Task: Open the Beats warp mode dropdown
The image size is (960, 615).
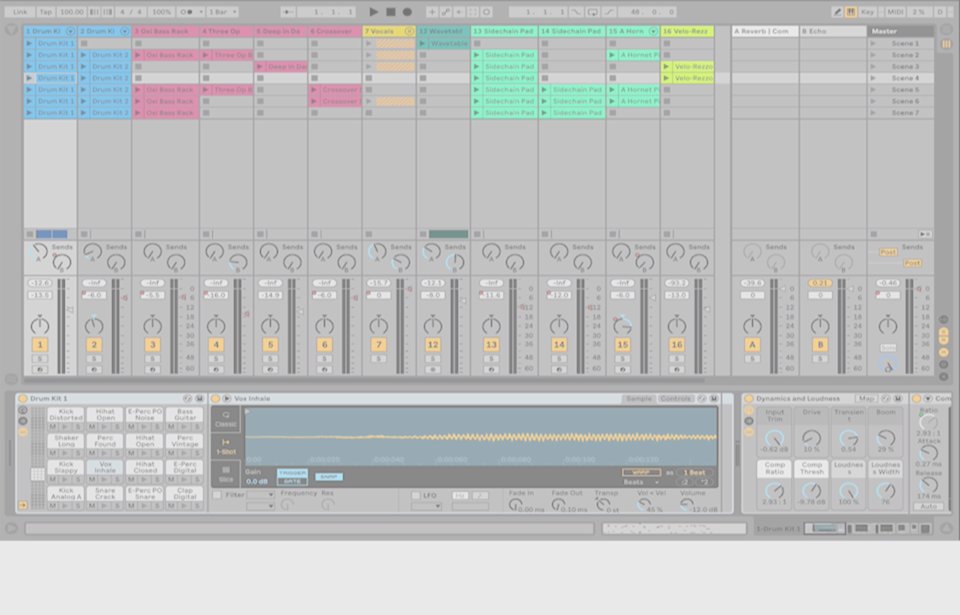Action: tap(636, 482)
